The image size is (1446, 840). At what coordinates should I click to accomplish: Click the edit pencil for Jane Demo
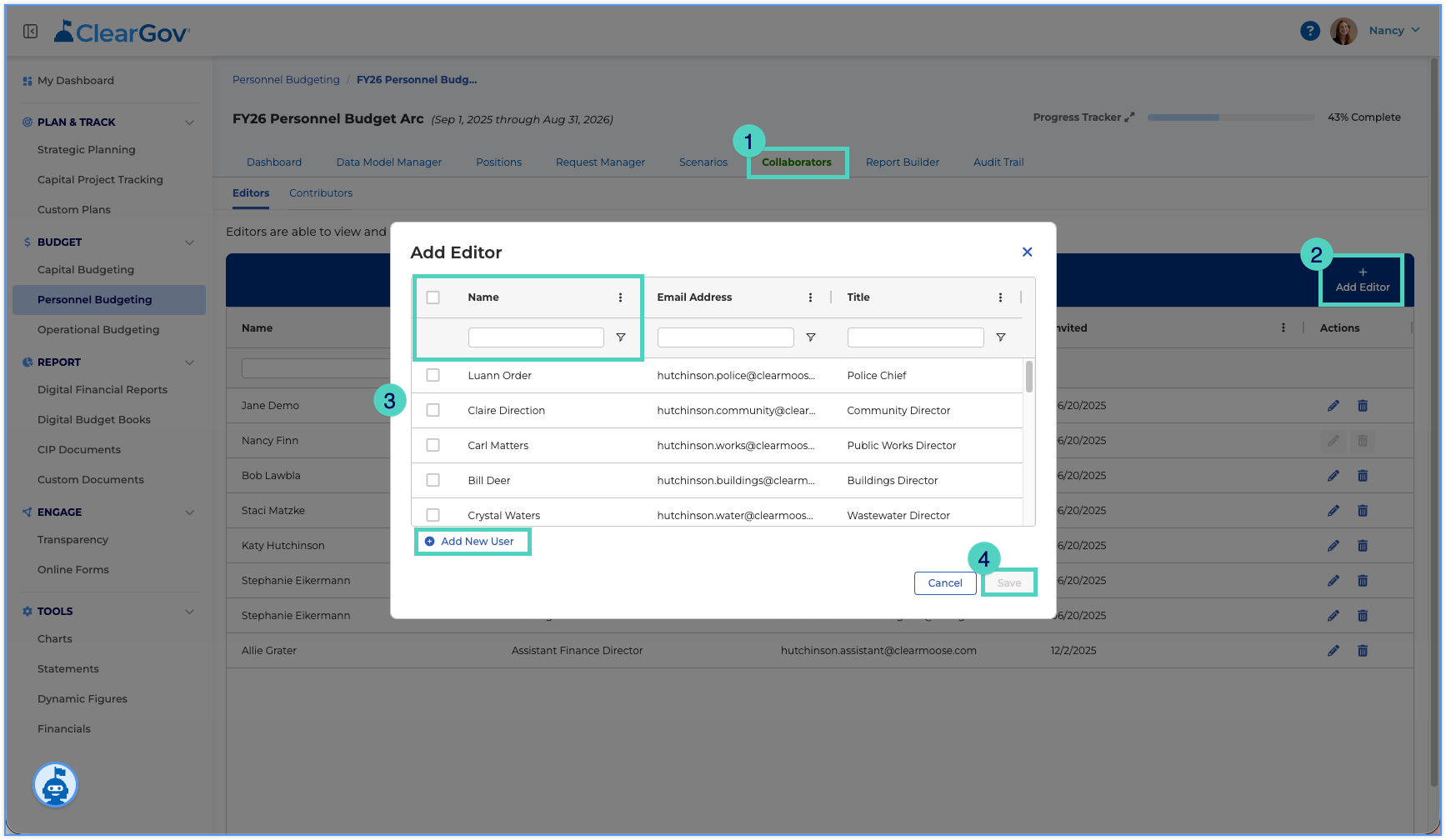pyautogui.click(x=1333, y=406)
